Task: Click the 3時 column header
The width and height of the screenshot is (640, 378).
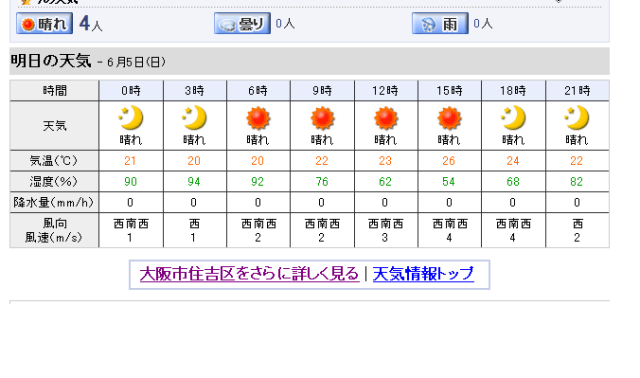Action: pyautogui.click(x=195, y=91)
